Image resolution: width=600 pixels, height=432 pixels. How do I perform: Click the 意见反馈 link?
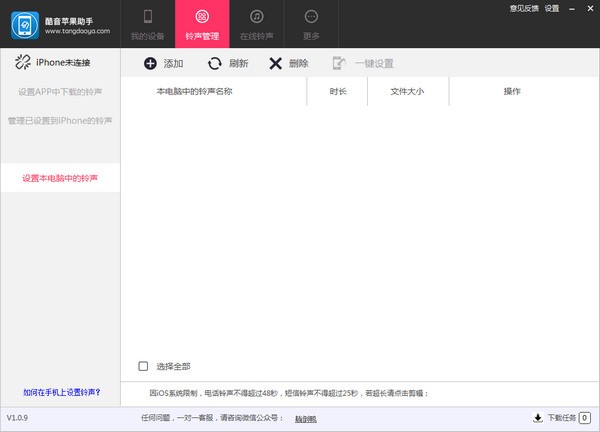[x=524, y=8]
